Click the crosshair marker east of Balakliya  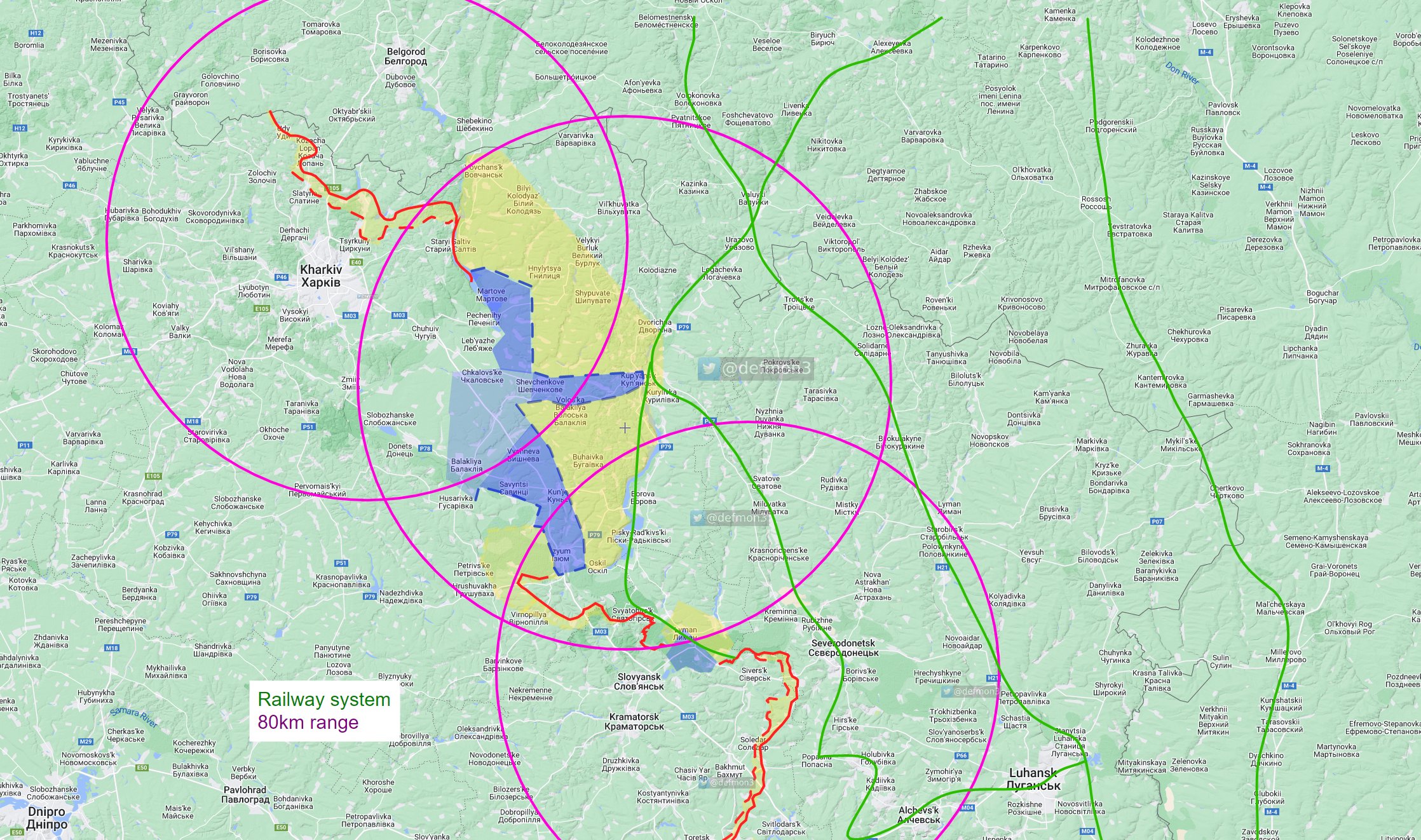625,428
